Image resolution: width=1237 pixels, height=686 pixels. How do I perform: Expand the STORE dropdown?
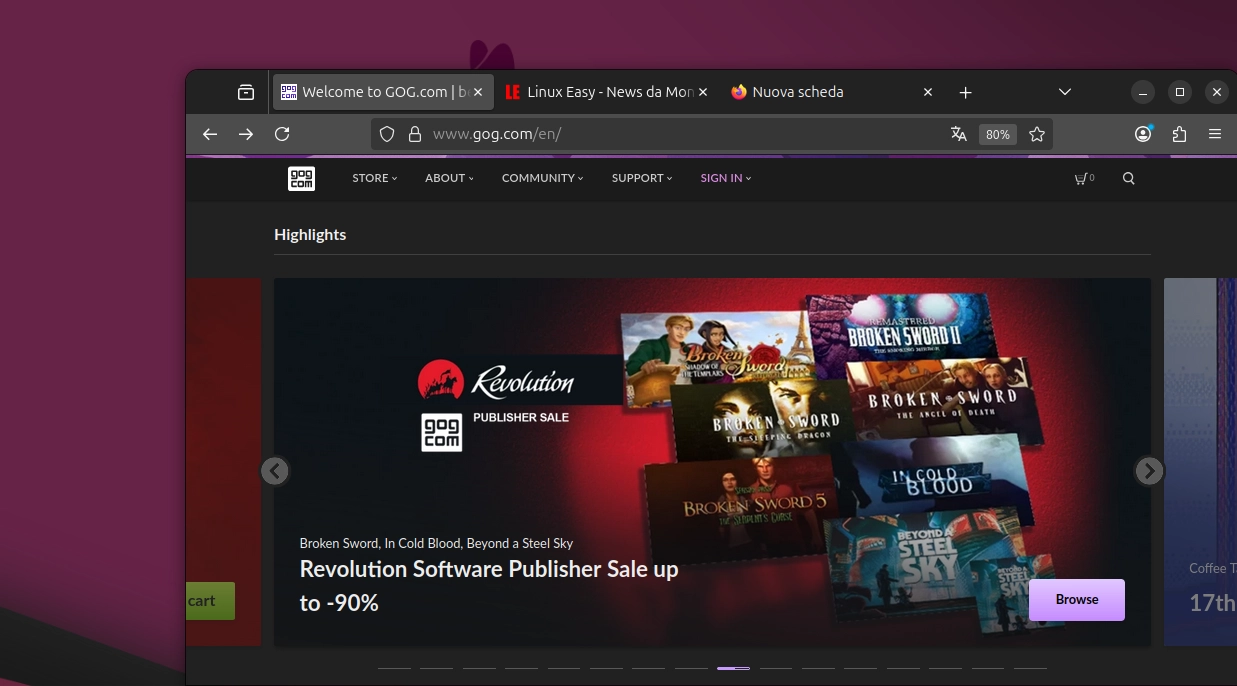[x=372, y=178]
